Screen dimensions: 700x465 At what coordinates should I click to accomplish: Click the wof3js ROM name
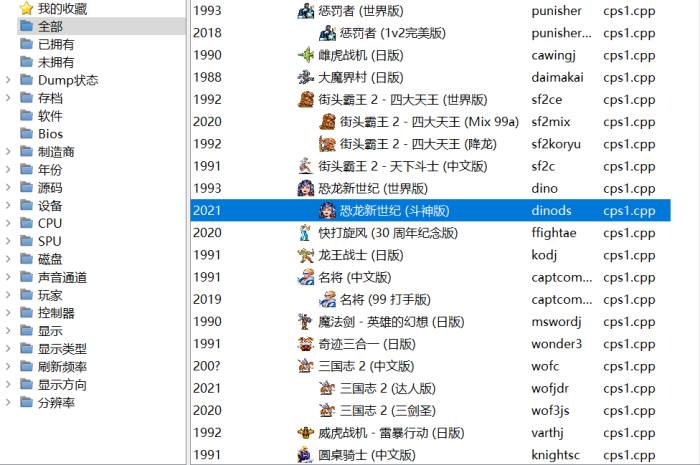550,411
